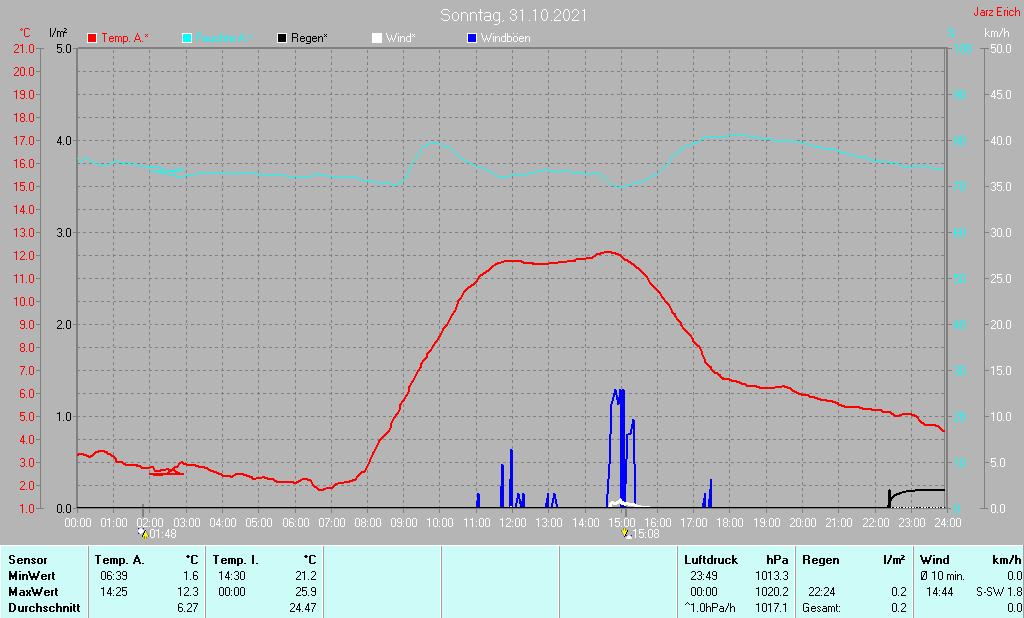Click the Gesamt rain total label

click(822, 607)
